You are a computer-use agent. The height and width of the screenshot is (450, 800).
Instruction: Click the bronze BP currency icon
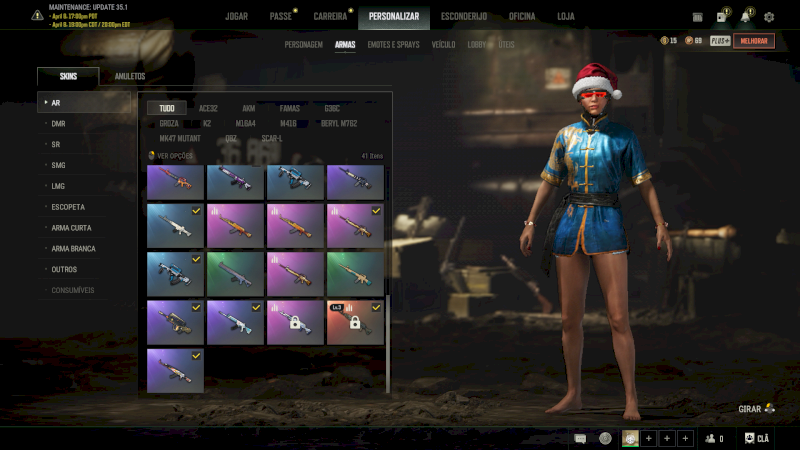coord(688,40)
